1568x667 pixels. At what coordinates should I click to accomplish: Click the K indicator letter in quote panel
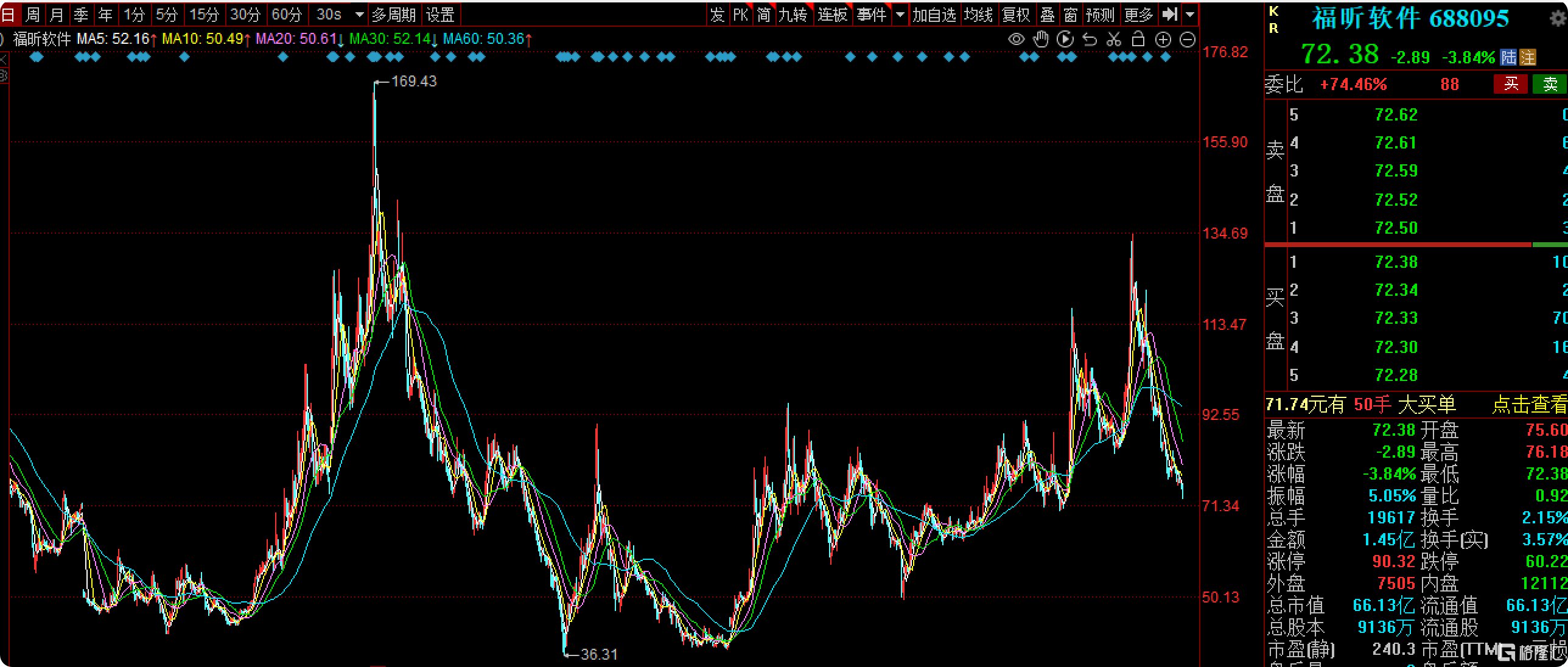(1273, 12)
